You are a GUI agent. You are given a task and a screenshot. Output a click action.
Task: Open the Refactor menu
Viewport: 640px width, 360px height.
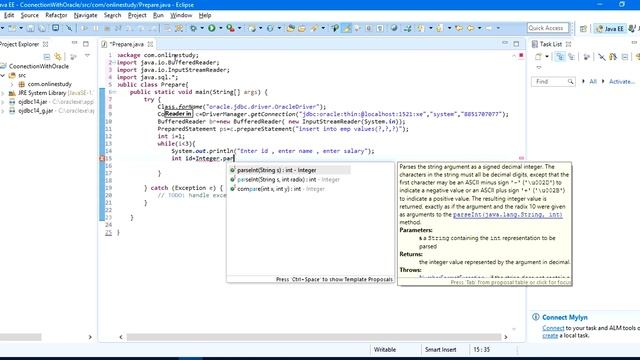coord(56,15)
